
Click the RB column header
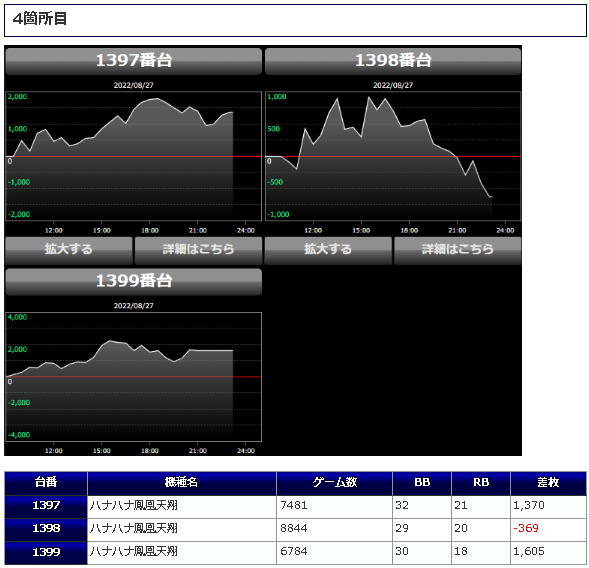481,483
